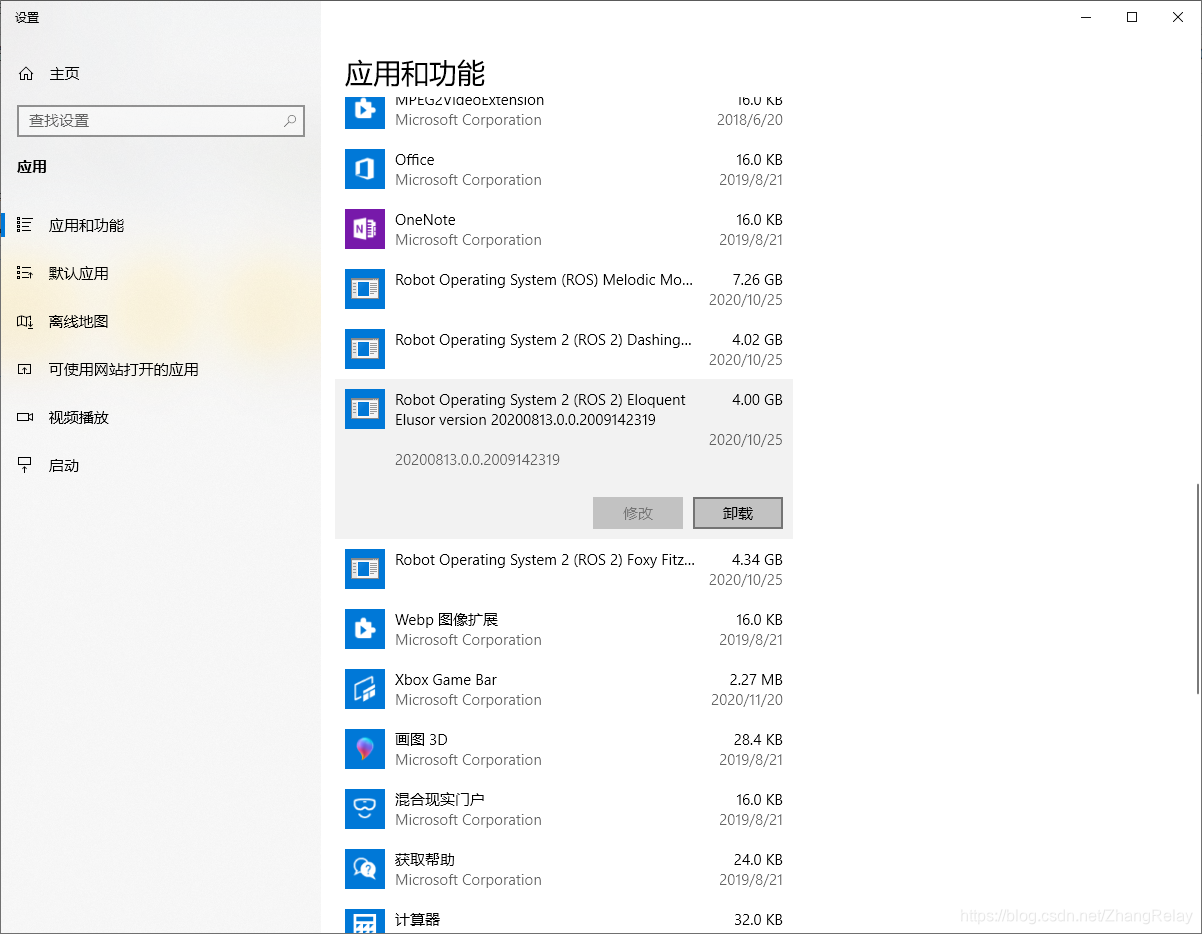Click the 7.26 GB size value

[x=757, y=280]
